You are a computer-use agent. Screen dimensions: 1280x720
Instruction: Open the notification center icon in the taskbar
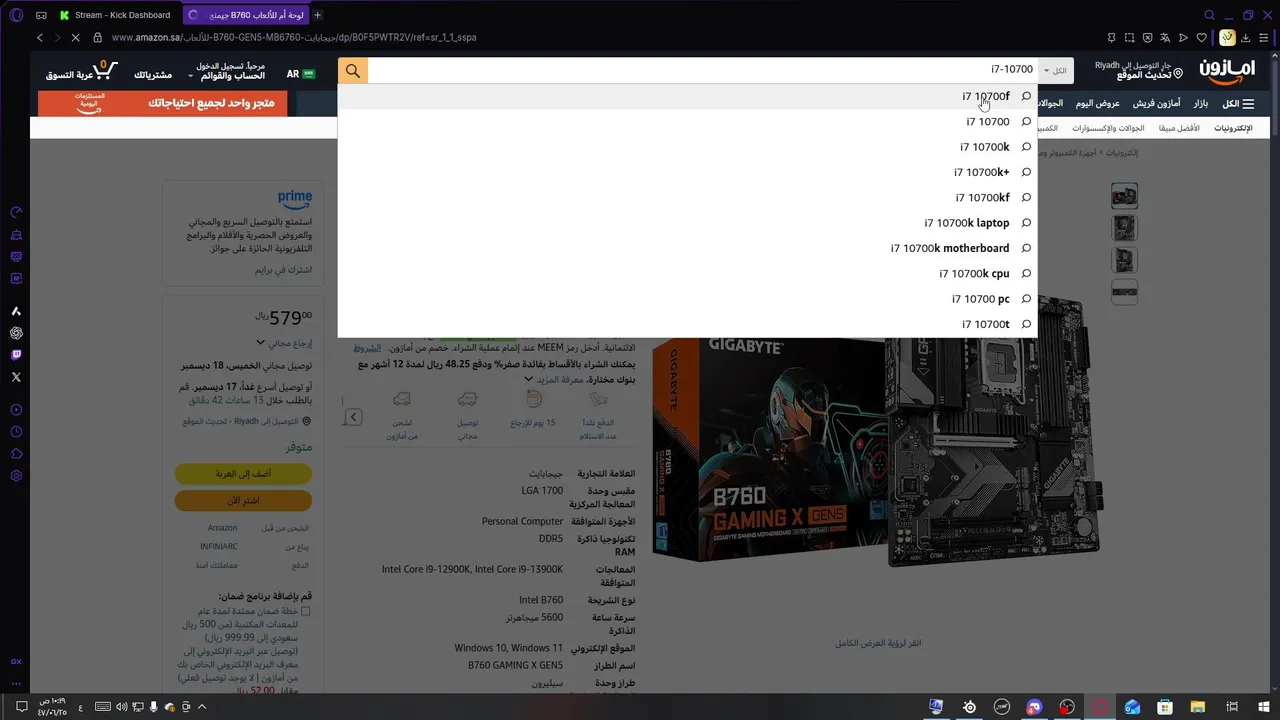(22, 707)
